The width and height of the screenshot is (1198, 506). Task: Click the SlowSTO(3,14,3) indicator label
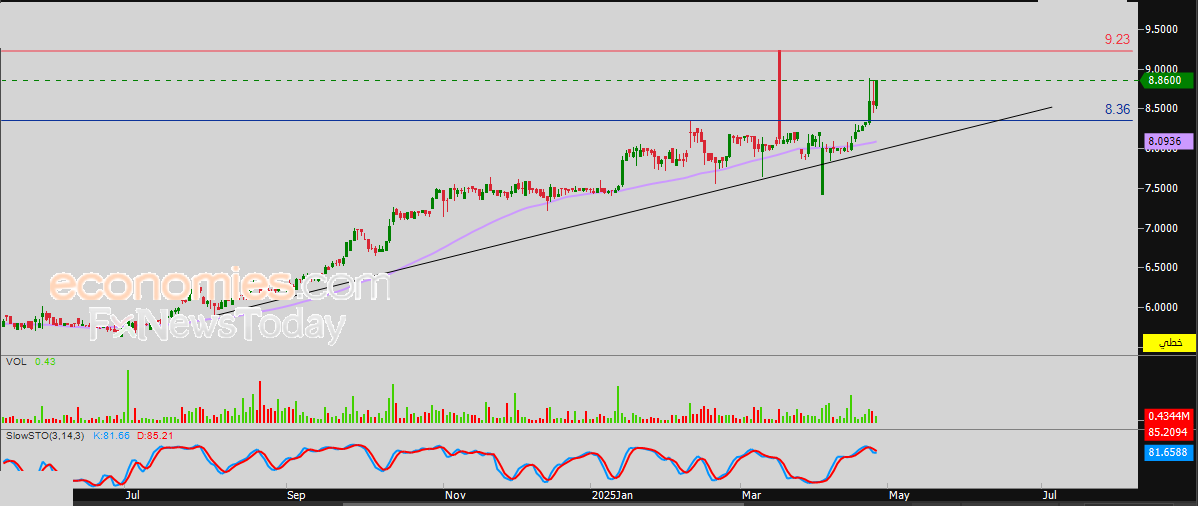[x=46, y=436]
